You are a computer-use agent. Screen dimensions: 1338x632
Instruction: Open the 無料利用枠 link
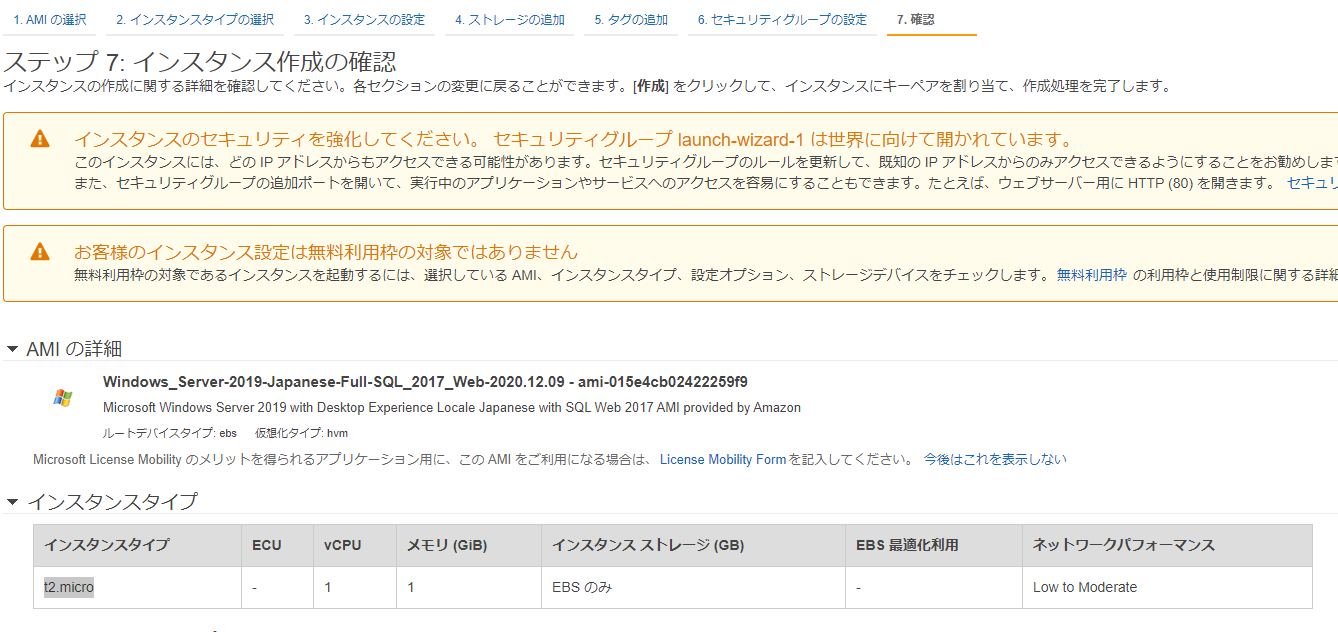pos(1092,275)
